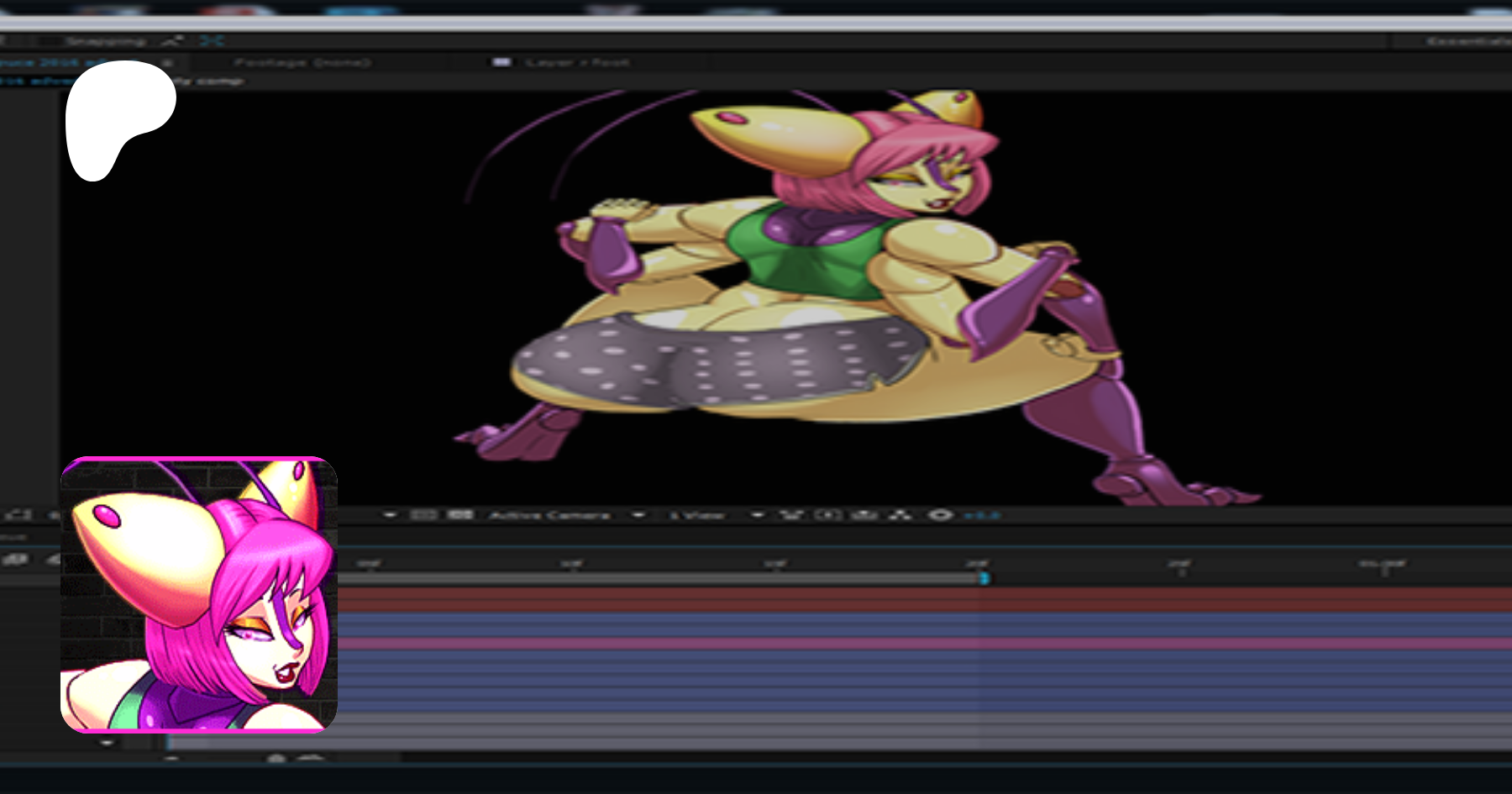Viewport: 1512px width, 794px height.
Task: Click the white Patreon logo
Action: pyautogui.click(x=118, y=118)
